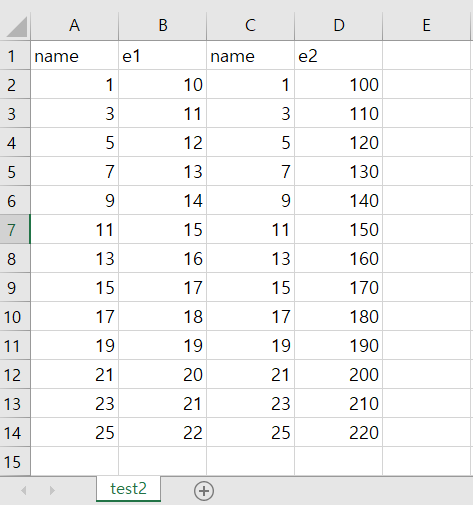Select column E header

tap(426, 26)
